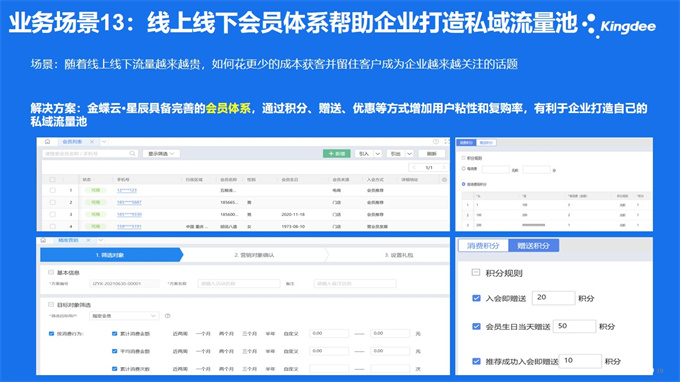Click the remarks input field
The image size is (680, 382).
(x=355, y=284)
